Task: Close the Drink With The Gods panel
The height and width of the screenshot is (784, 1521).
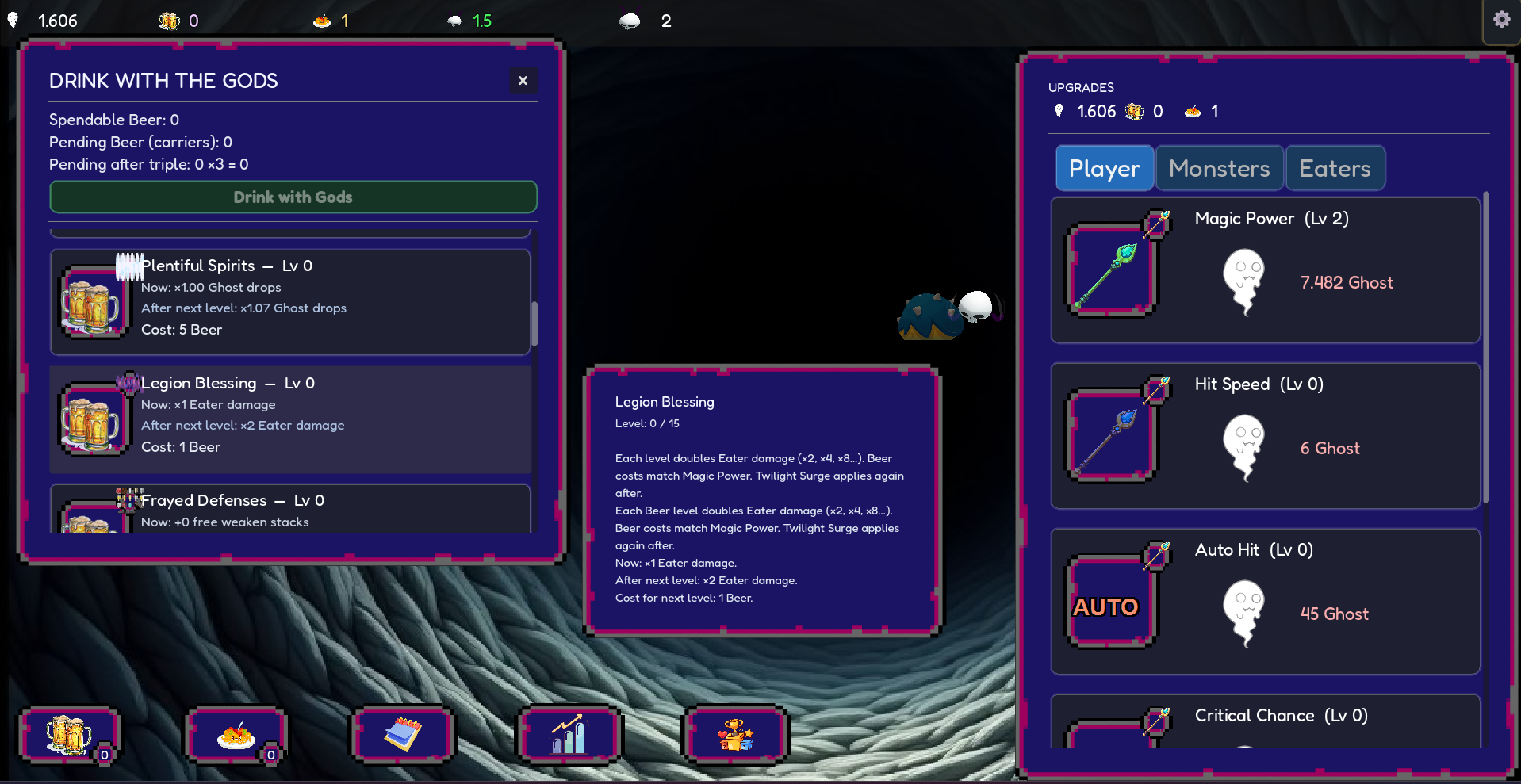Action: pos(523,80)
